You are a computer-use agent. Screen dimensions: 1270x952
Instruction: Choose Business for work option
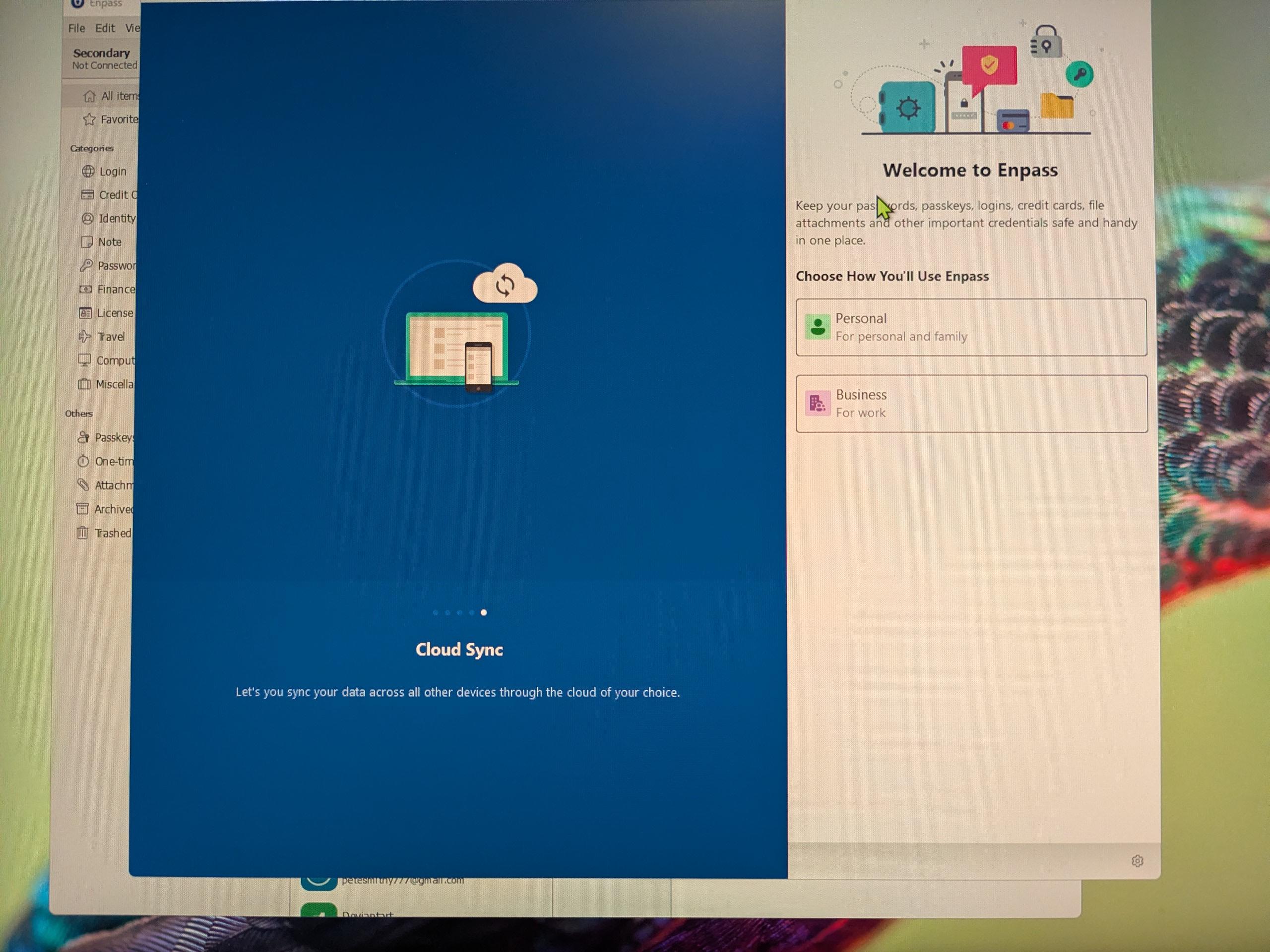tap(971, 404)
